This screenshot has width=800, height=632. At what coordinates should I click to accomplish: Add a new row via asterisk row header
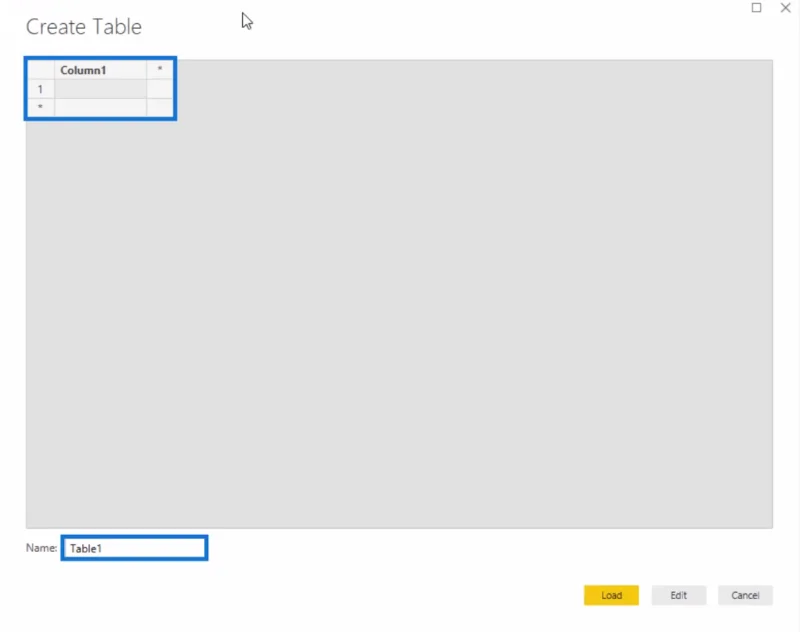pos(40,107)
